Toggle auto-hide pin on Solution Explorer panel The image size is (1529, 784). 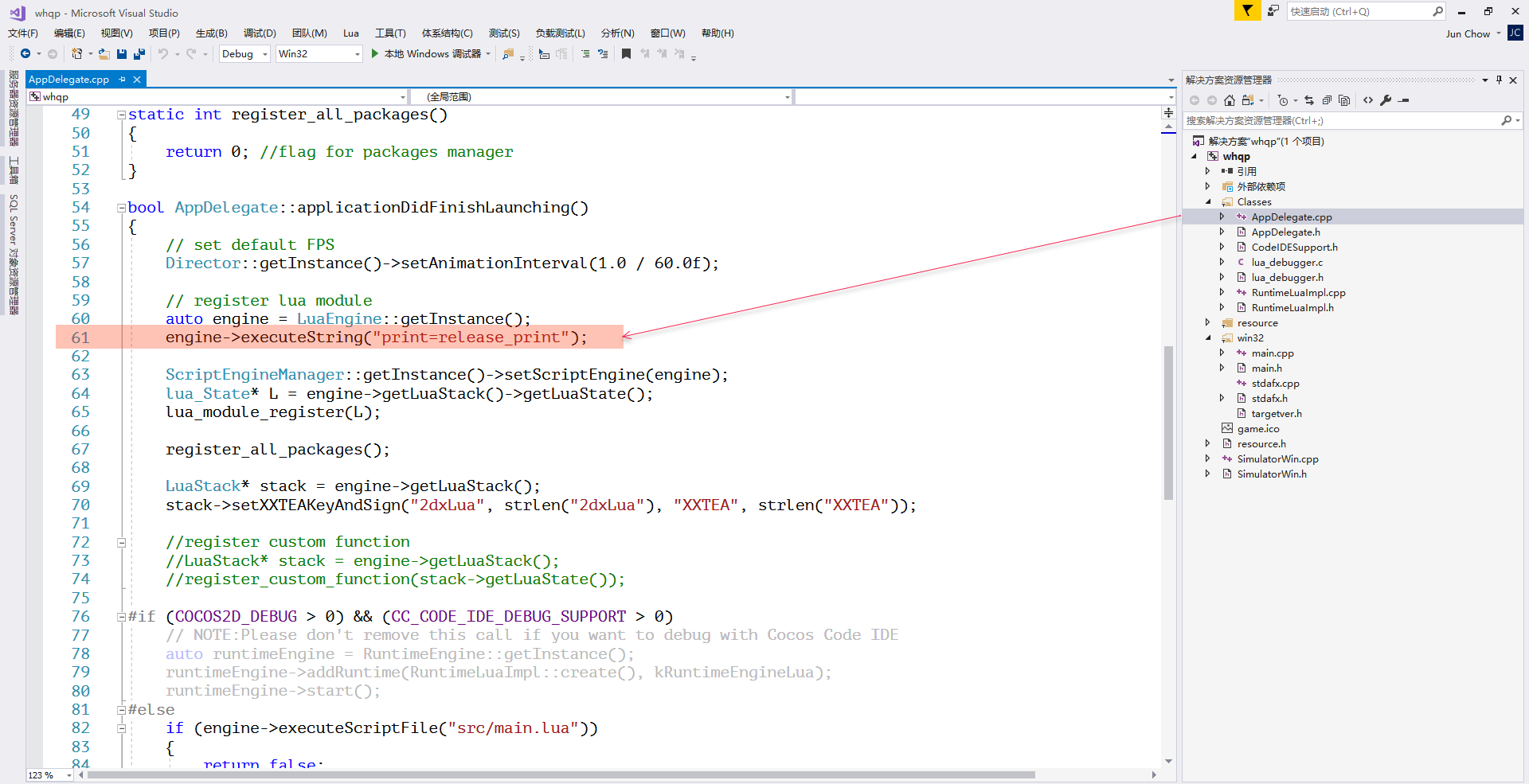click(1499, 80)
